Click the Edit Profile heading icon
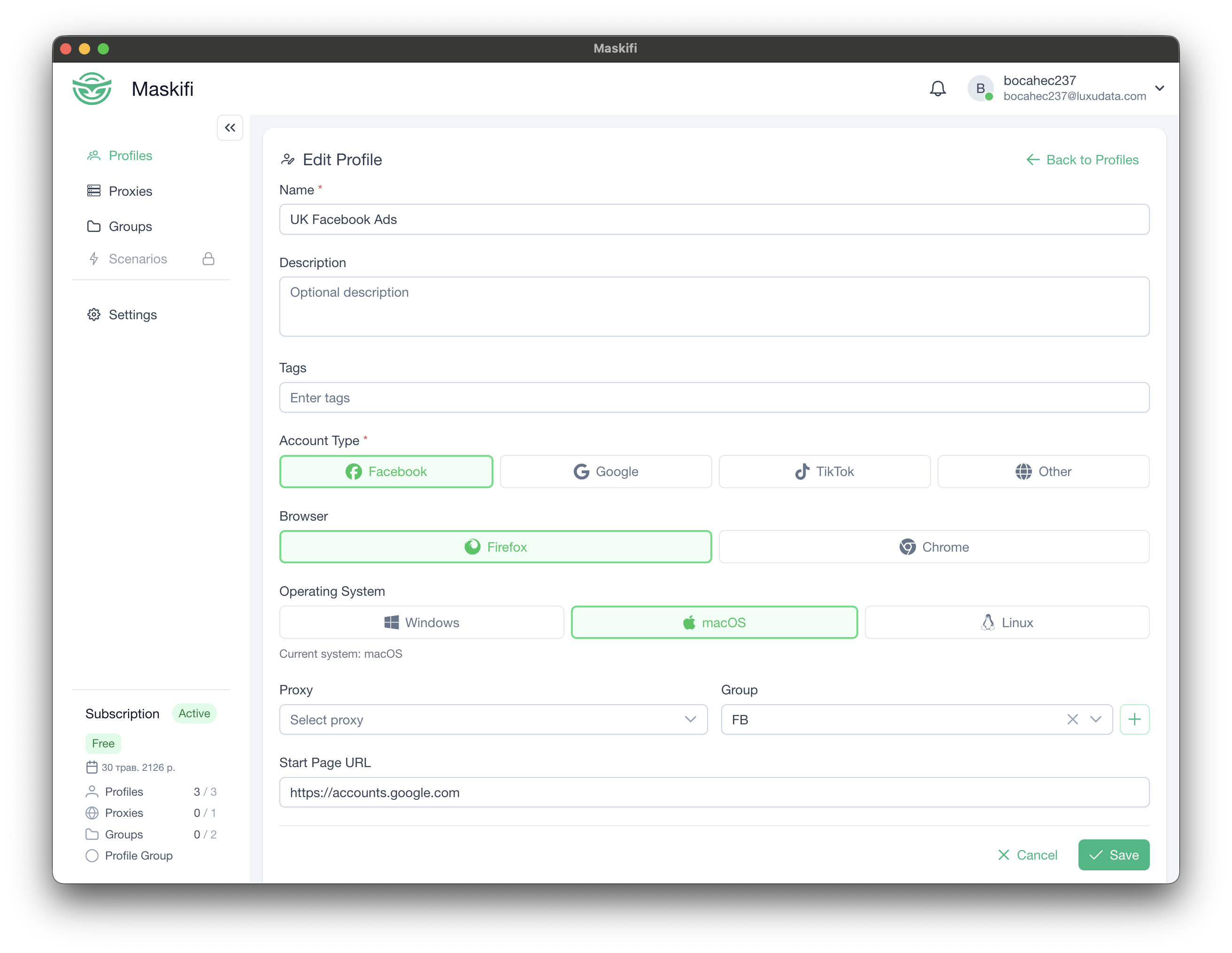The image size is (1232, 953). 288,160
